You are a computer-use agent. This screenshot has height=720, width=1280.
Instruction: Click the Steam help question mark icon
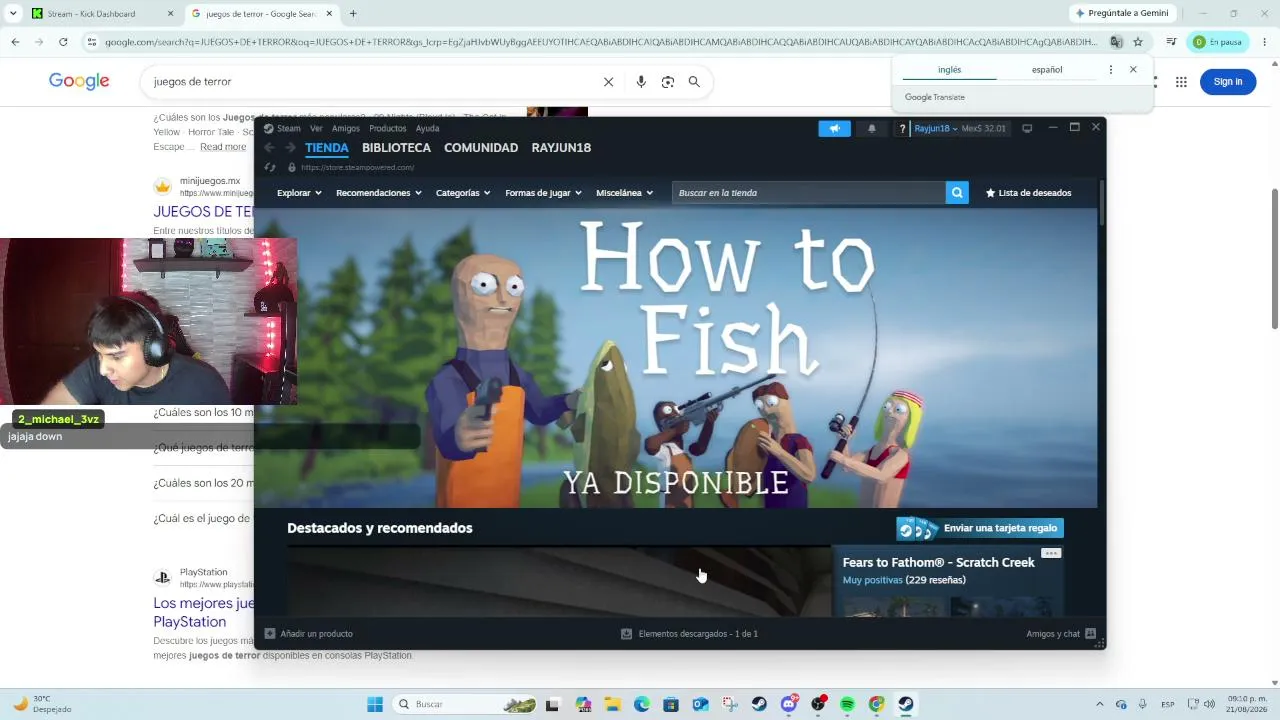tap(902, 128)
